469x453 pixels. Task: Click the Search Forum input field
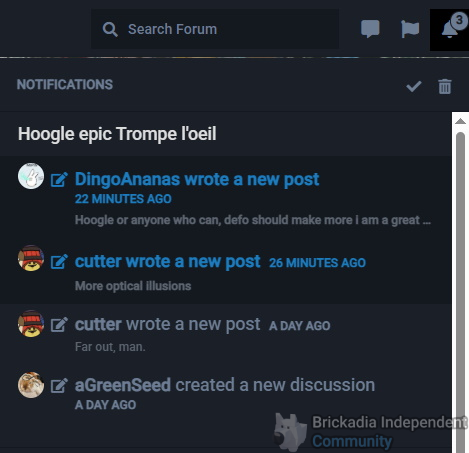215,29
